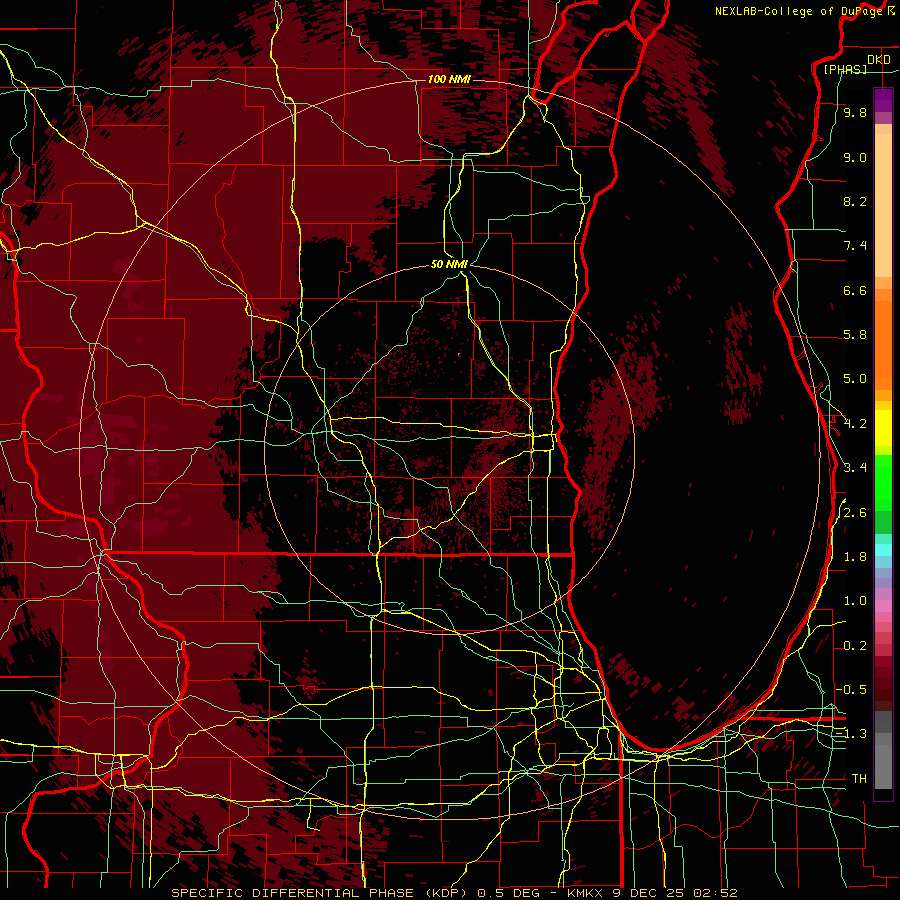
Task: Click the 7.4 value on color scale
Action: [x=855, y=246]
